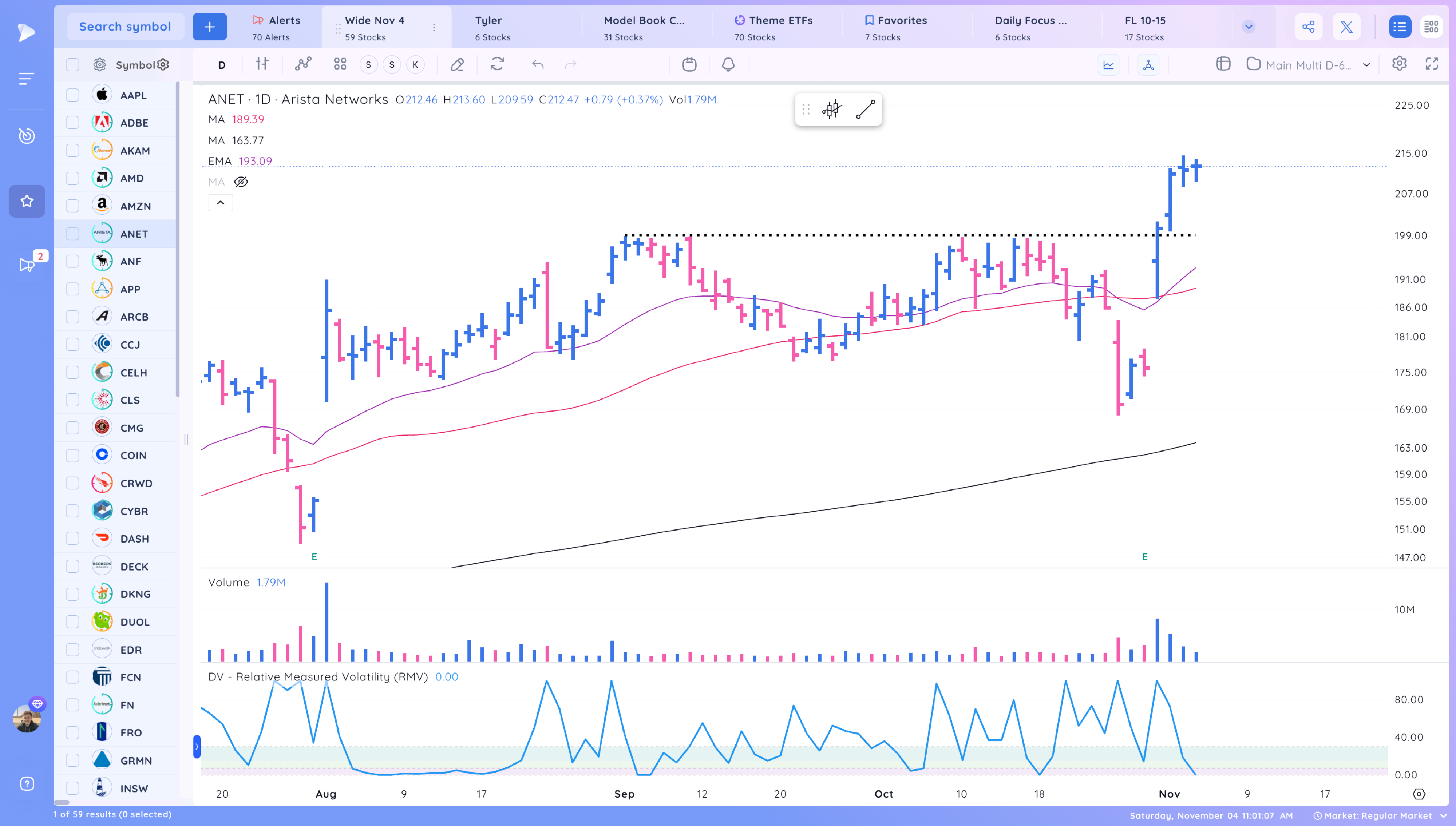The image size is (1456, 826).
Task: Click the earnings E marker near Nov
Action: coord(1144,556)
